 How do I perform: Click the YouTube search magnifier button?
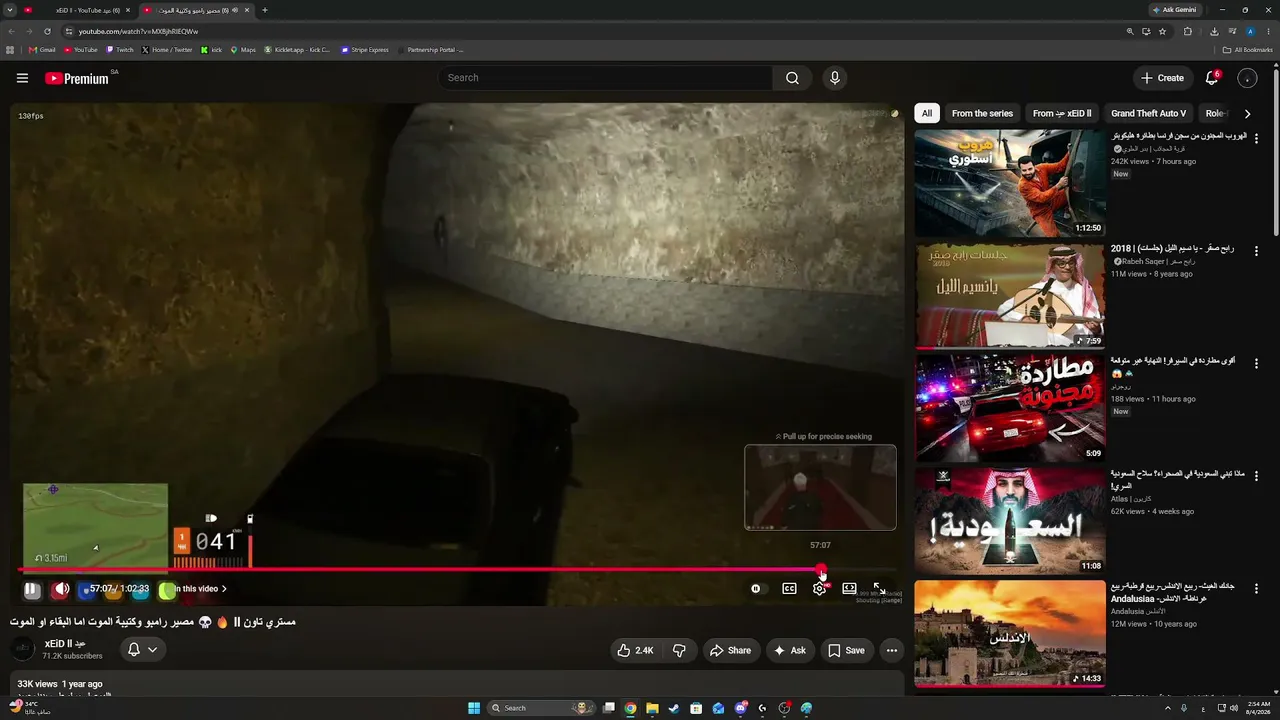tap(792, 78)
